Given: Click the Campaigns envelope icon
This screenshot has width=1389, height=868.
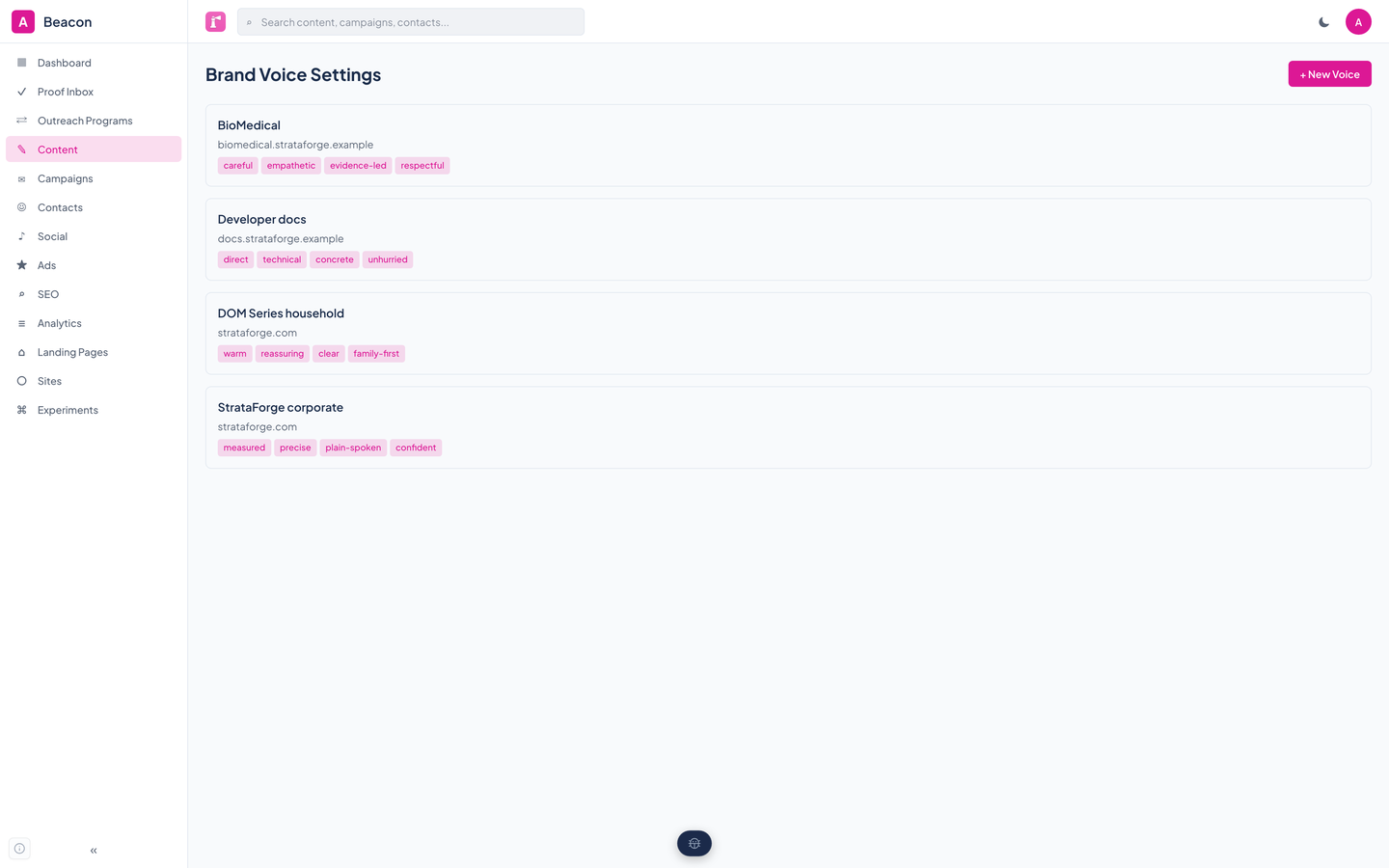Looking at the screenshot, I should (21, 178).
